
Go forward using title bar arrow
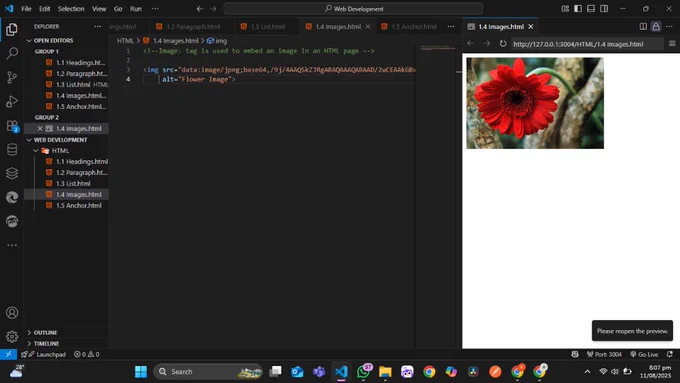[213, 9]
